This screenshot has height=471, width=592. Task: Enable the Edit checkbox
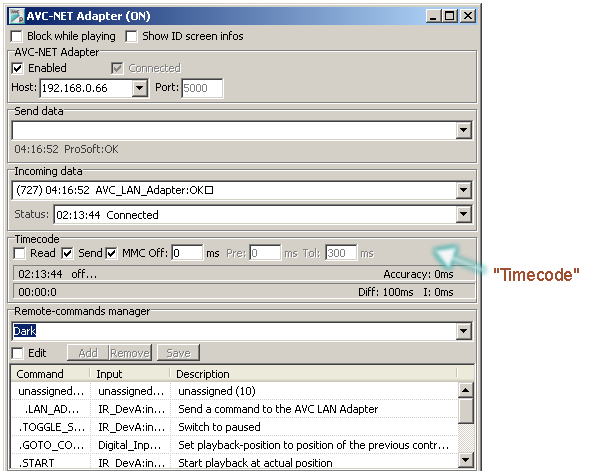click(17, 354)
